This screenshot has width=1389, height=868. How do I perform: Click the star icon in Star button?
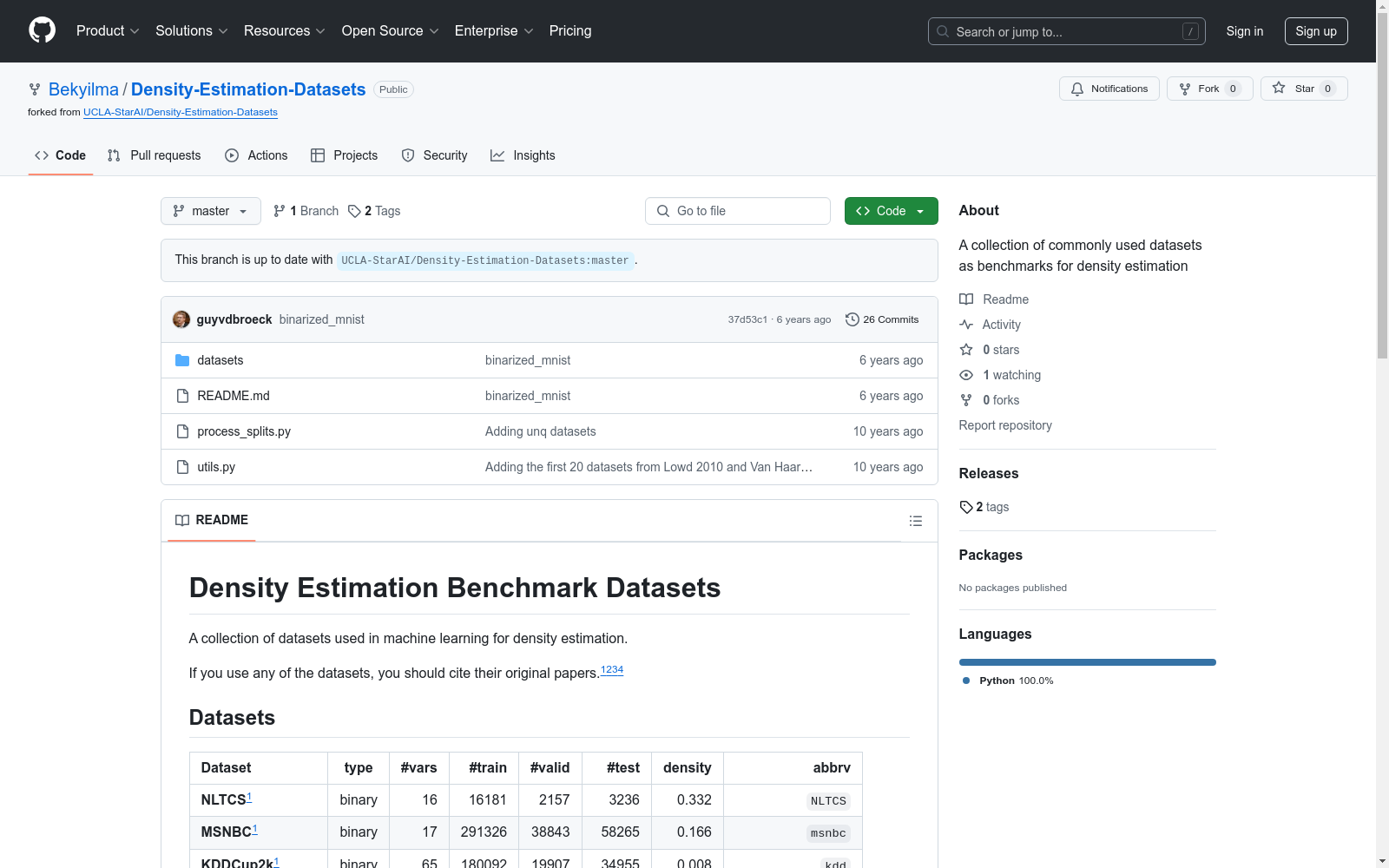point(1279,88)
